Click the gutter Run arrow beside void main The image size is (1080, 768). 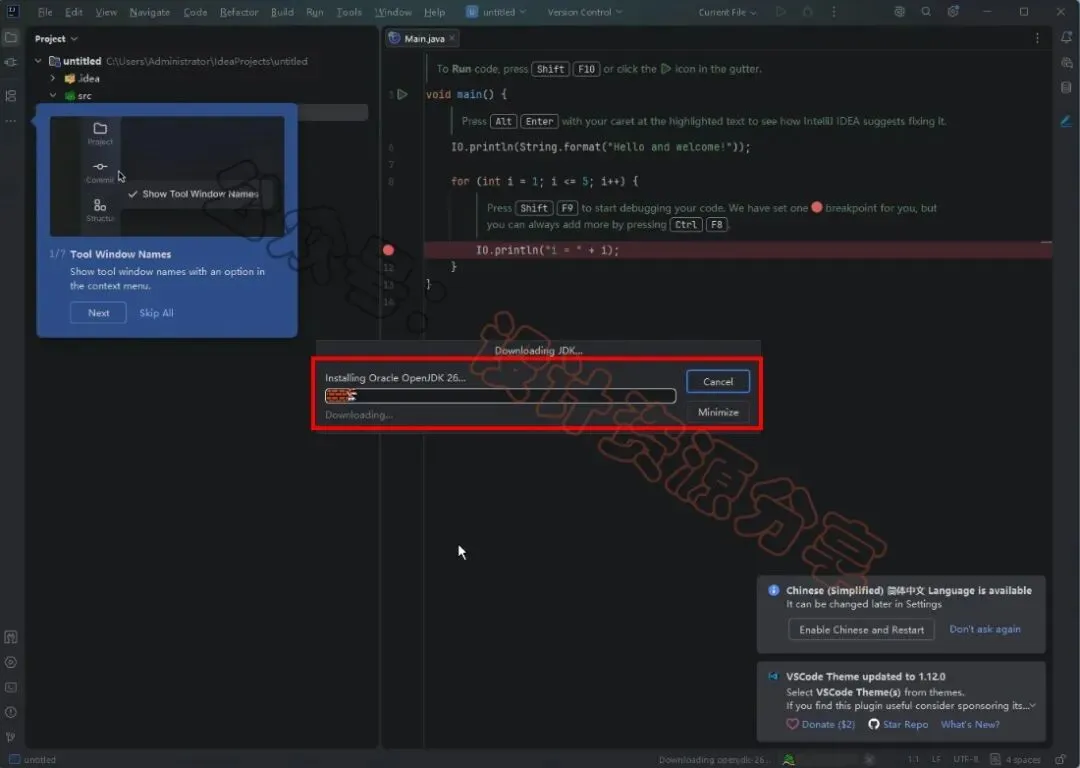click(403, 94)
